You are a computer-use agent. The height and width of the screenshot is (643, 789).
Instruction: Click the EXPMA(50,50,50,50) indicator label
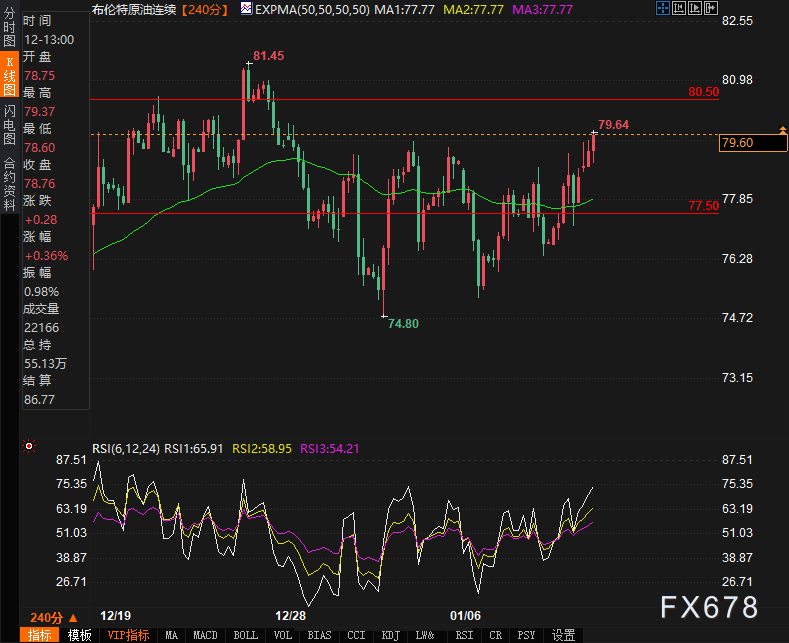[312, 10]
